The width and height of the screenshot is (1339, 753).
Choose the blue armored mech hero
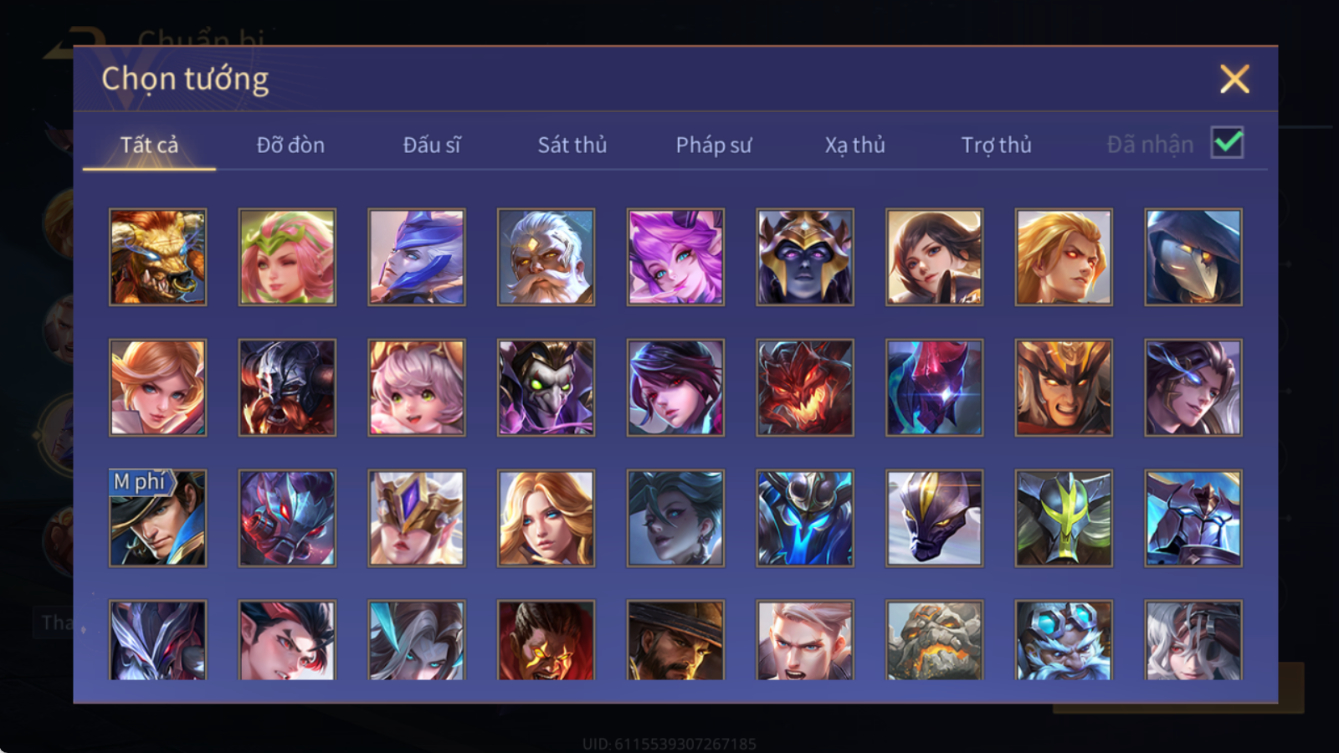[805, 518]
